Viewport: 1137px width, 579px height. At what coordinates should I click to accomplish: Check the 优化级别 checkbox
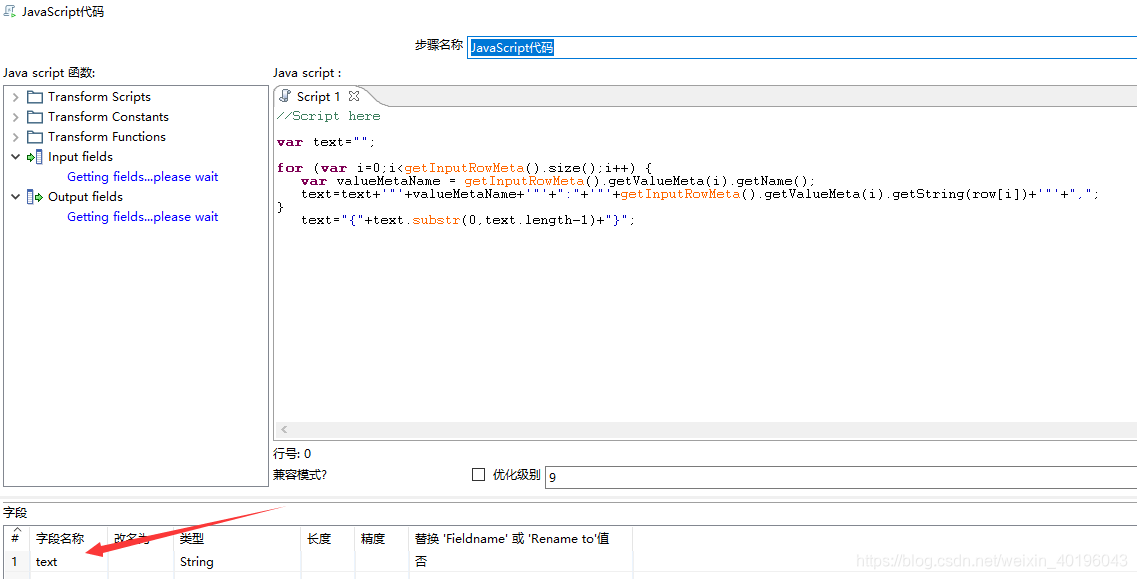477,474
